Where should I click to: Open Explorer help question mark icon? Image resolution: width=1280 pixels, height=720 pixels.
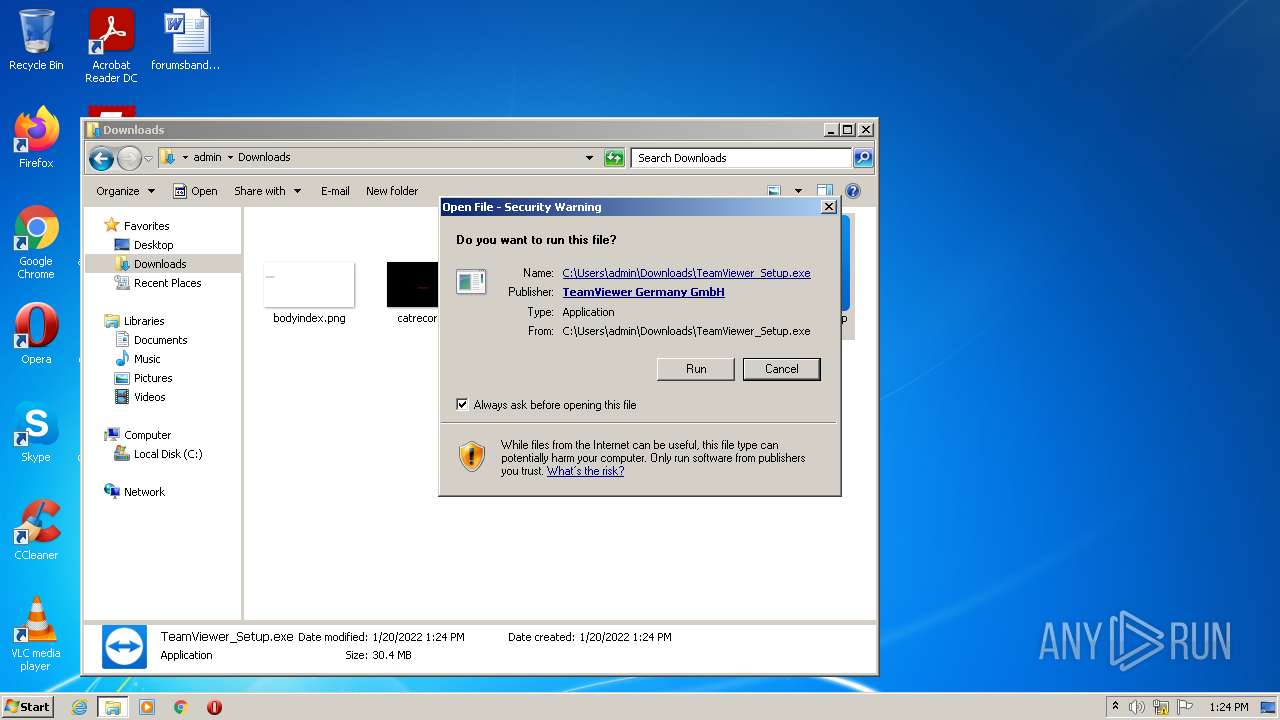coord(853,191)
